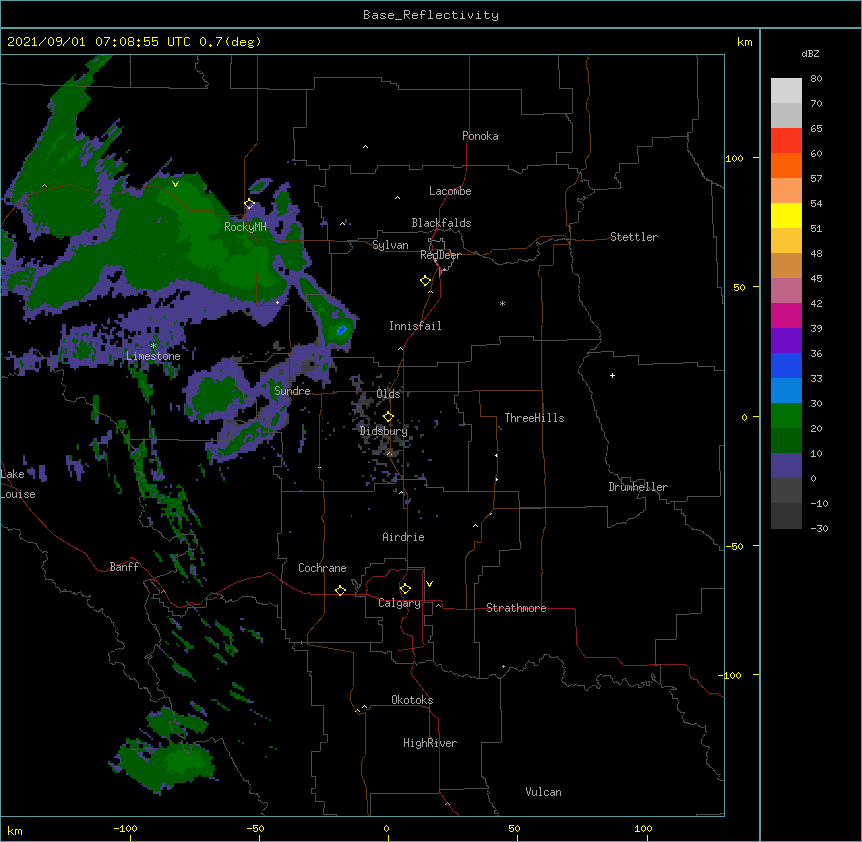Click the yellow diamond marker above Calgary label
Image resolution: width=862 pixels, height=842 pixels.
[x=405, y=589]
